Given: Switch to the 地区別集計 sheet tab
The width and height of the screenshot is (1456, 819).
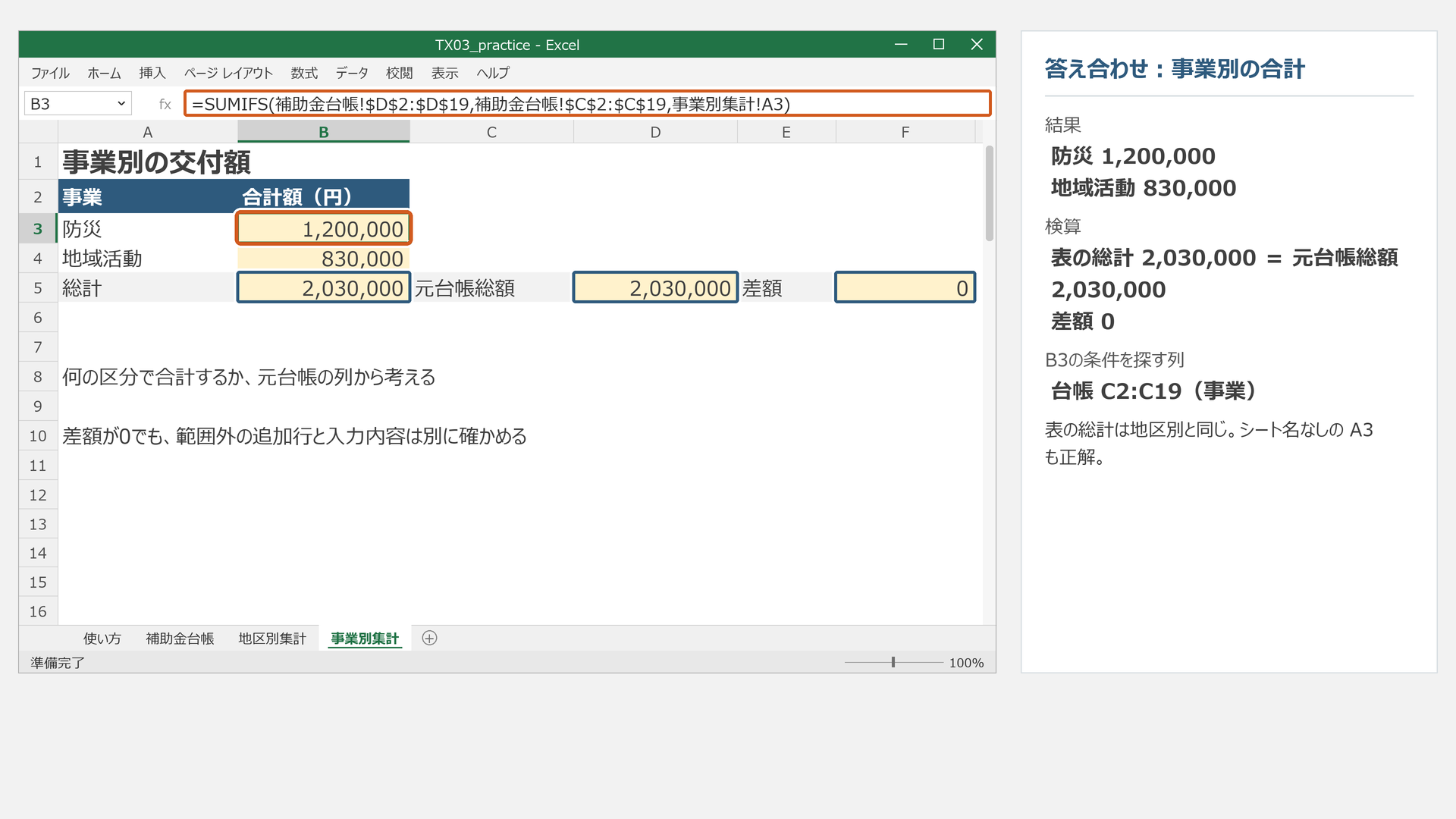Looking at the screenshot, I should (x=272, y=639).
